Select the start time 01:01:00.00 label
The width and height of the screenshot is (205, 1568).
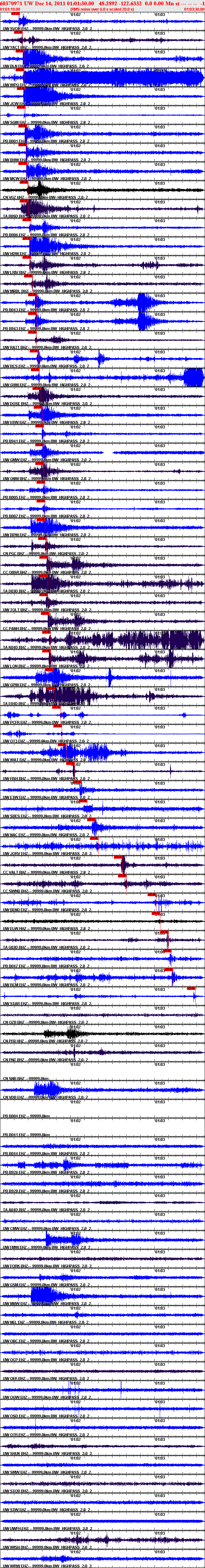10,9
